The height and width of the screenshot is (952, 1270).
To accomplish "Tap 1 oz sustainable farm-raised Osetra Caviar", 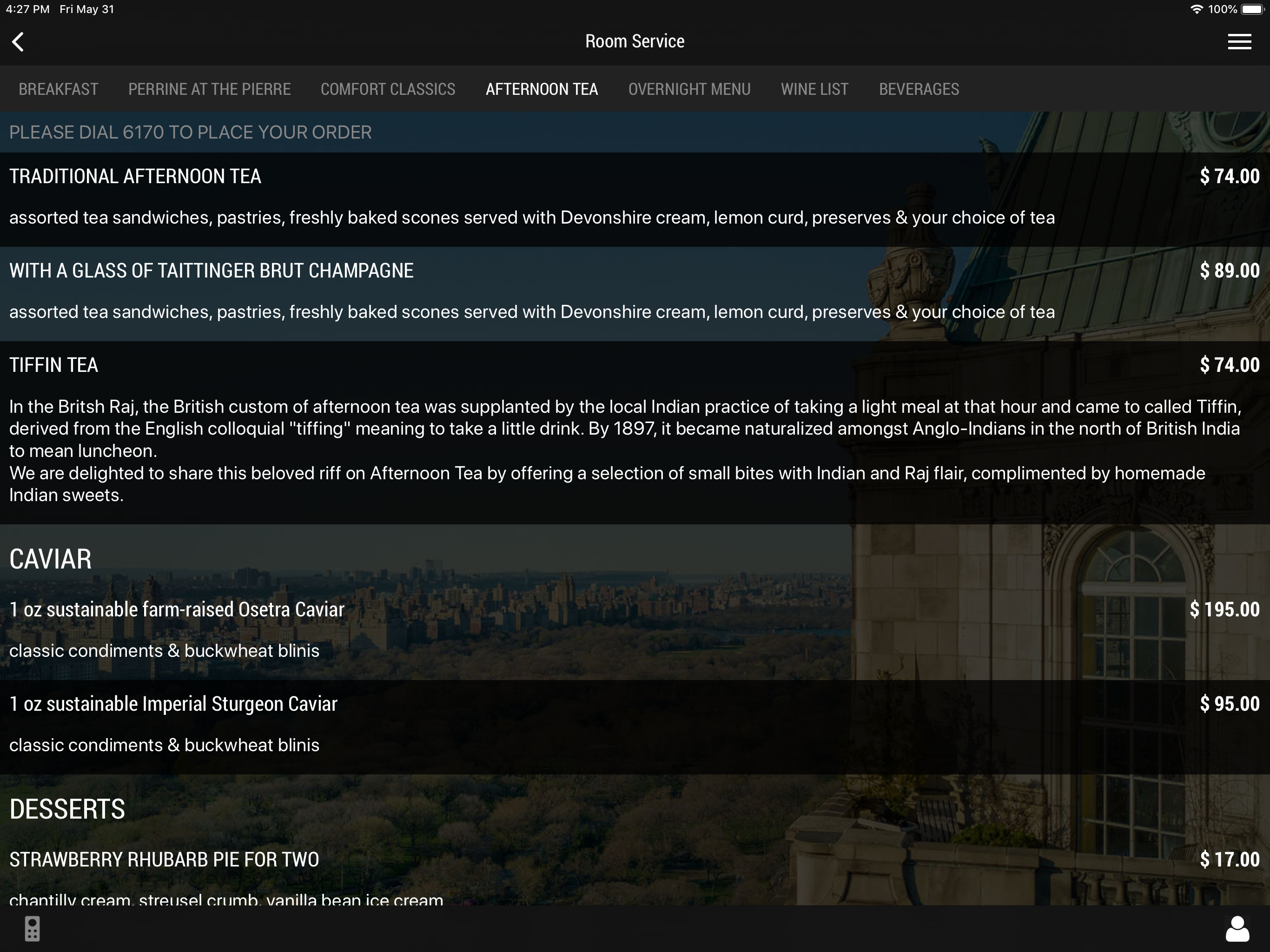I will tap(635, 633).
